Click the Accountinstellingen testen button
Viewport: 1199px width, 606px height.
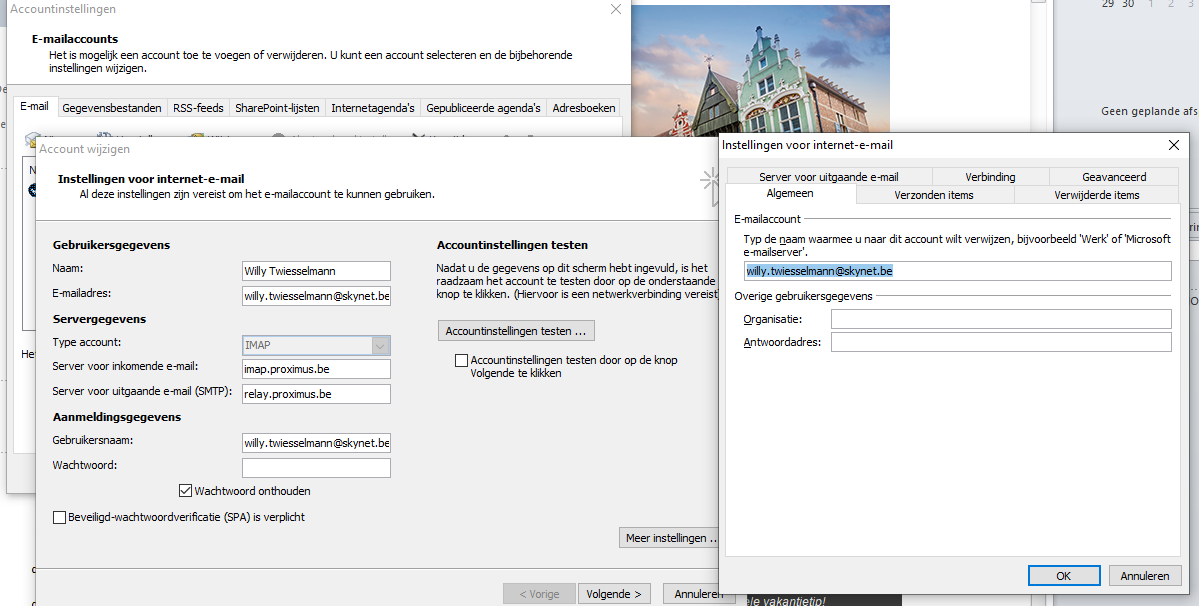coord(516,330)
